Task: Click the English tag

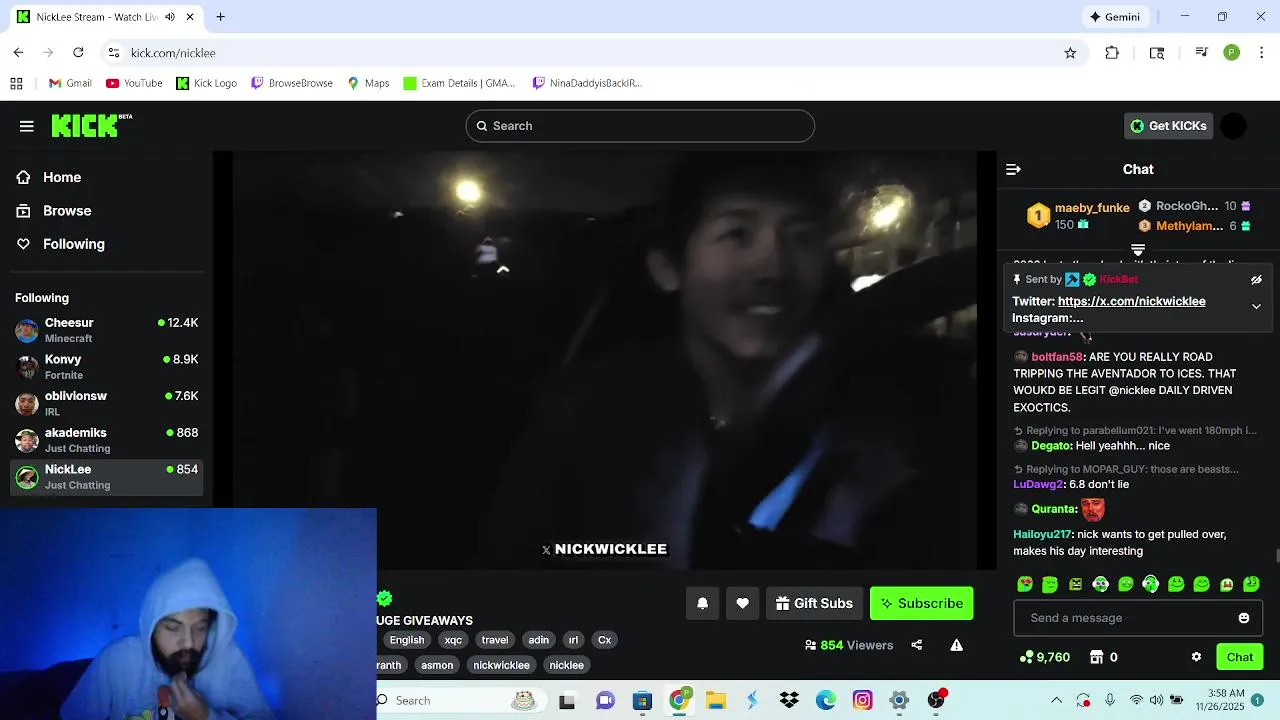Action: 407,640
